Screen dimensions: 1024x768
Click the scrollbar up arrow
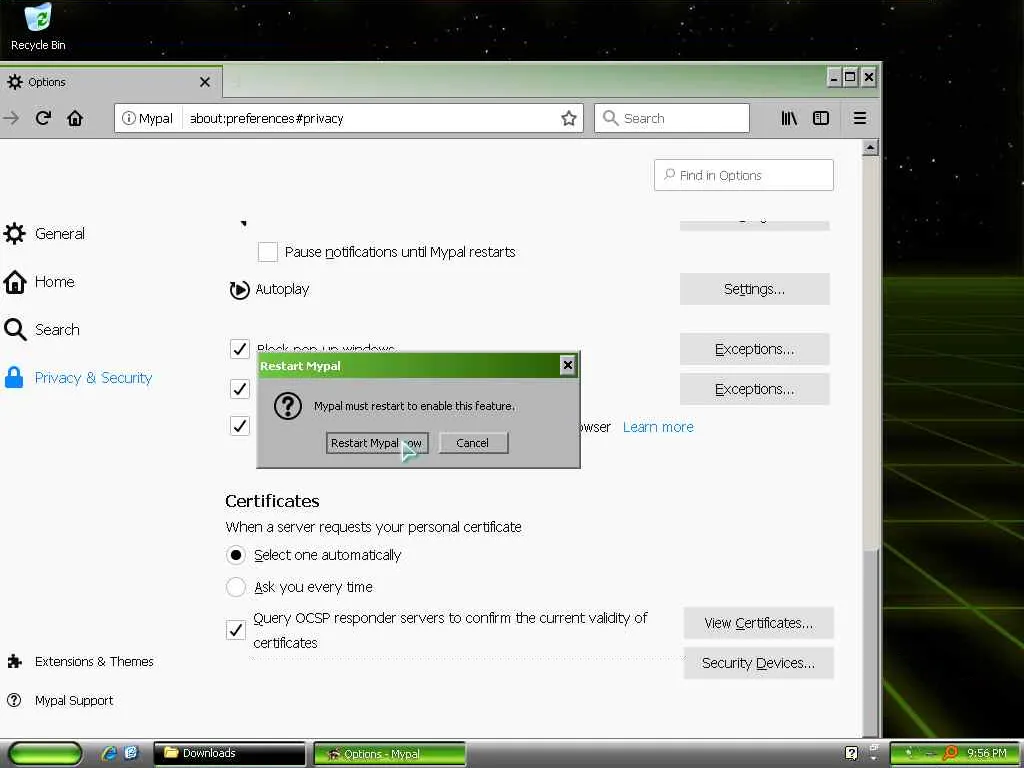tap(869, 148)
